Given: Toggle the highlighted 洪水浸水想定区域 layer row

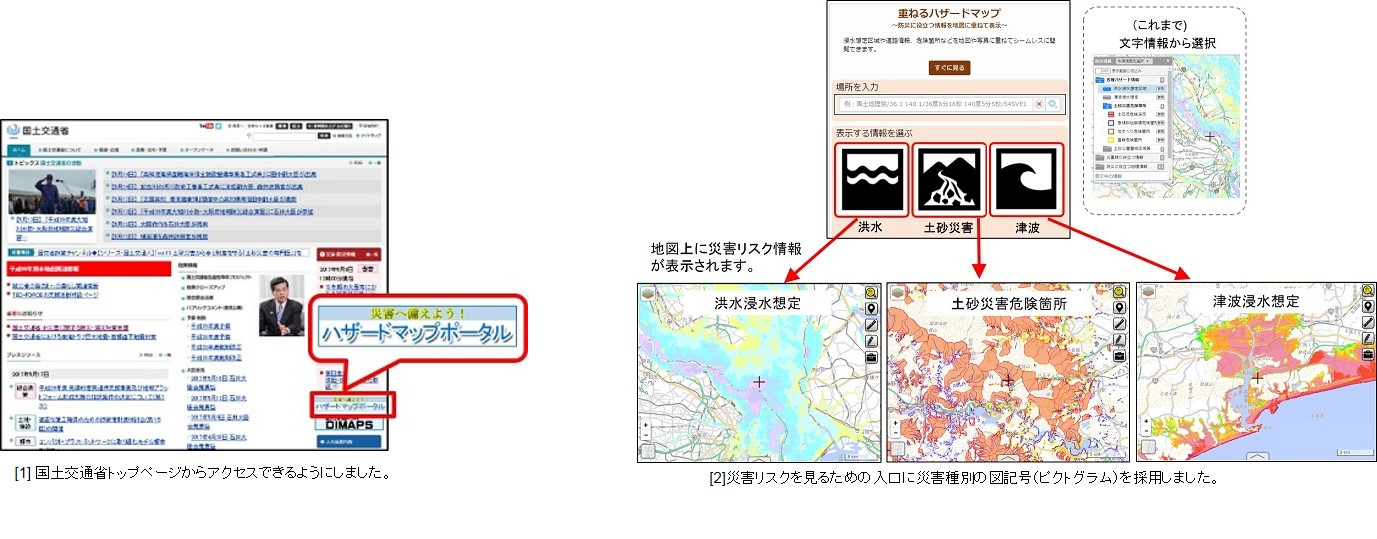Looking at the screenshot, I should pyautogui.click(x=1132, y=88).
